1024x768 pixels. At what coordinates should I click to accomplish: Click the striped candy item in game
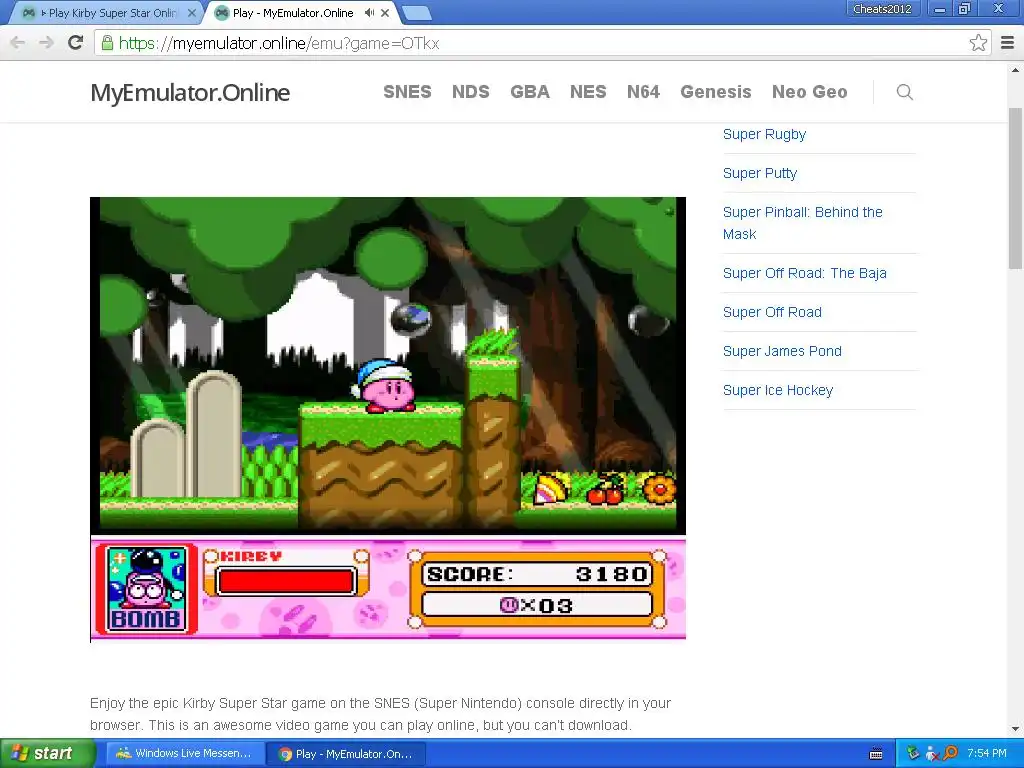pos(551,489)
